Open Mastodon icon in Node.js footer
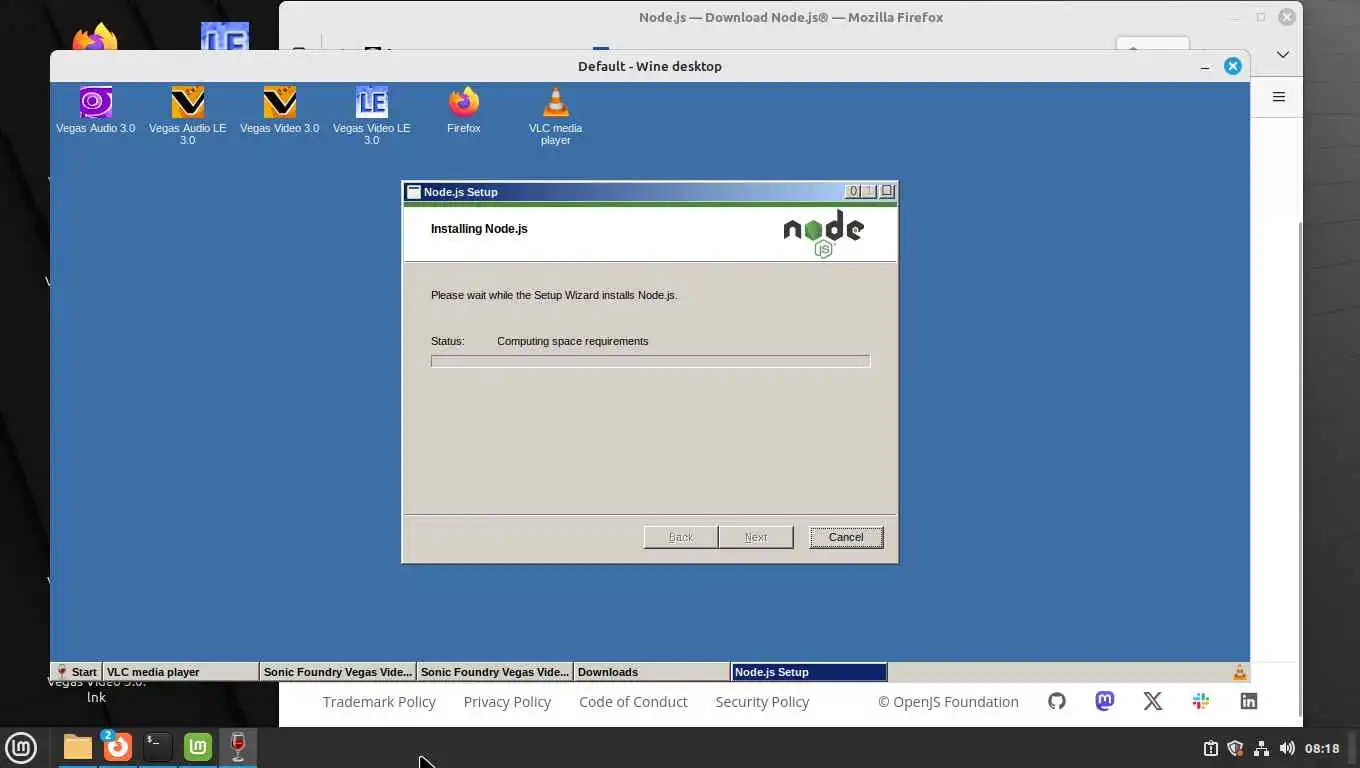This screenshot has height=768, width=1360. (x=1105, y=701)
